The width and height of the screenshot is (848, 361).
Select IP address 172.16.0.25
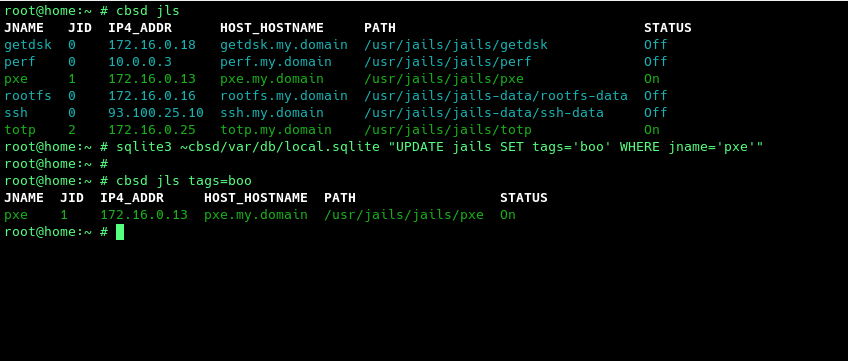coord(152,130)
